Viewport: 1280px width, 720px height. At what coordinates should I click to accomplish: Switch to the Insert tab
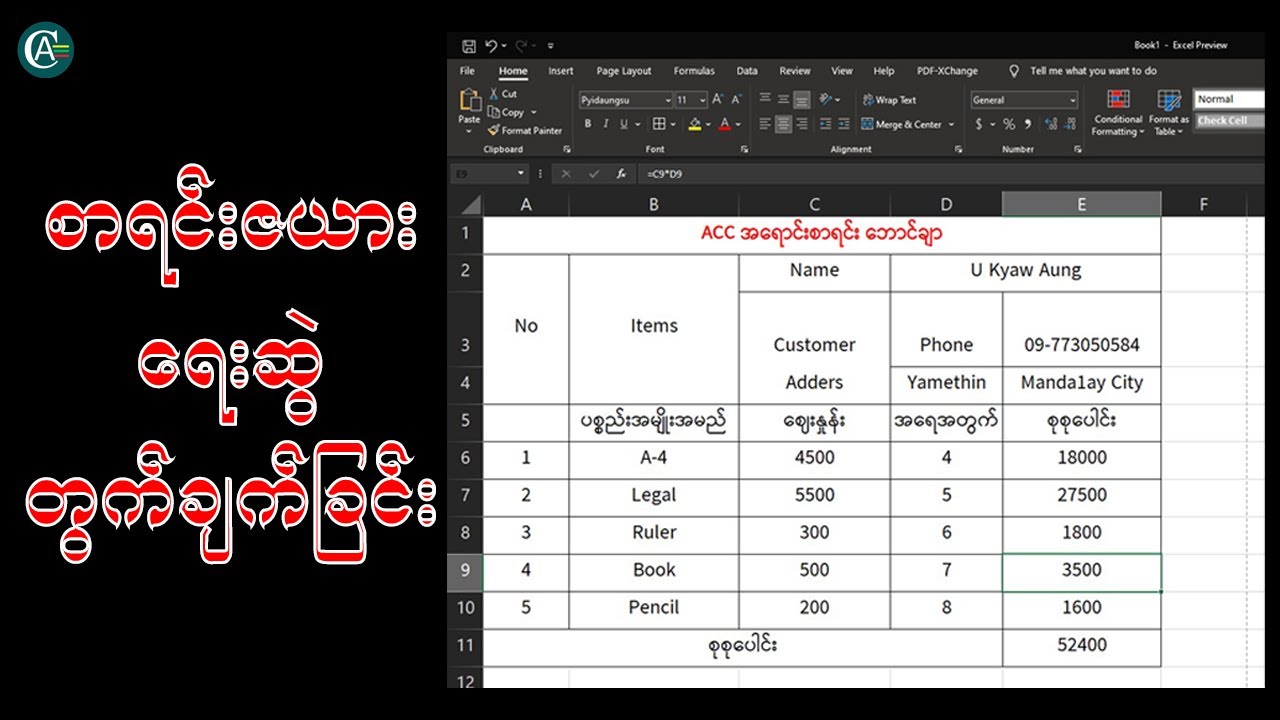pyautogui.click(x=561, y=71)
